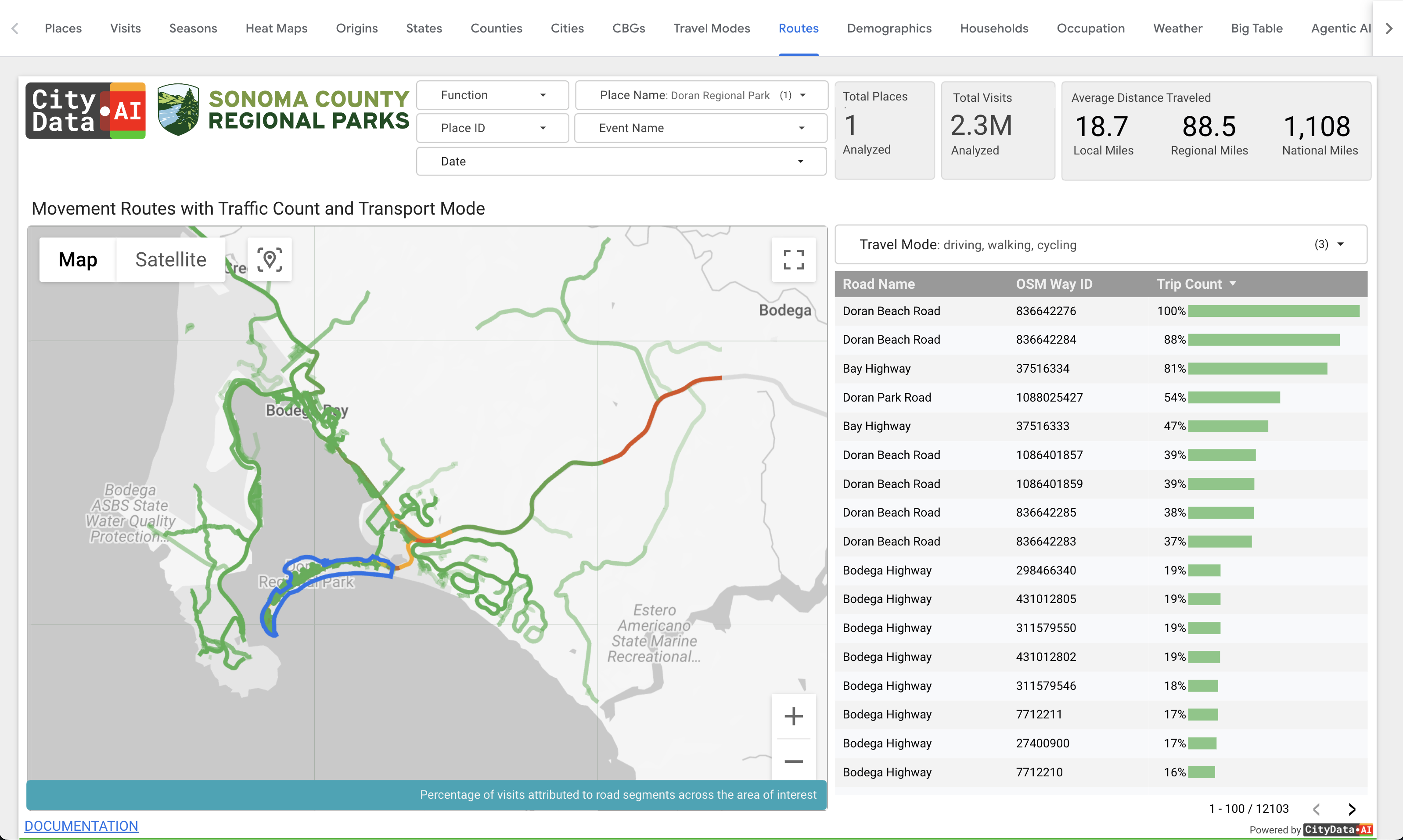The image size is (1403, 840).
Task: Switch to the Heat Maps tab
Action: 276,28
